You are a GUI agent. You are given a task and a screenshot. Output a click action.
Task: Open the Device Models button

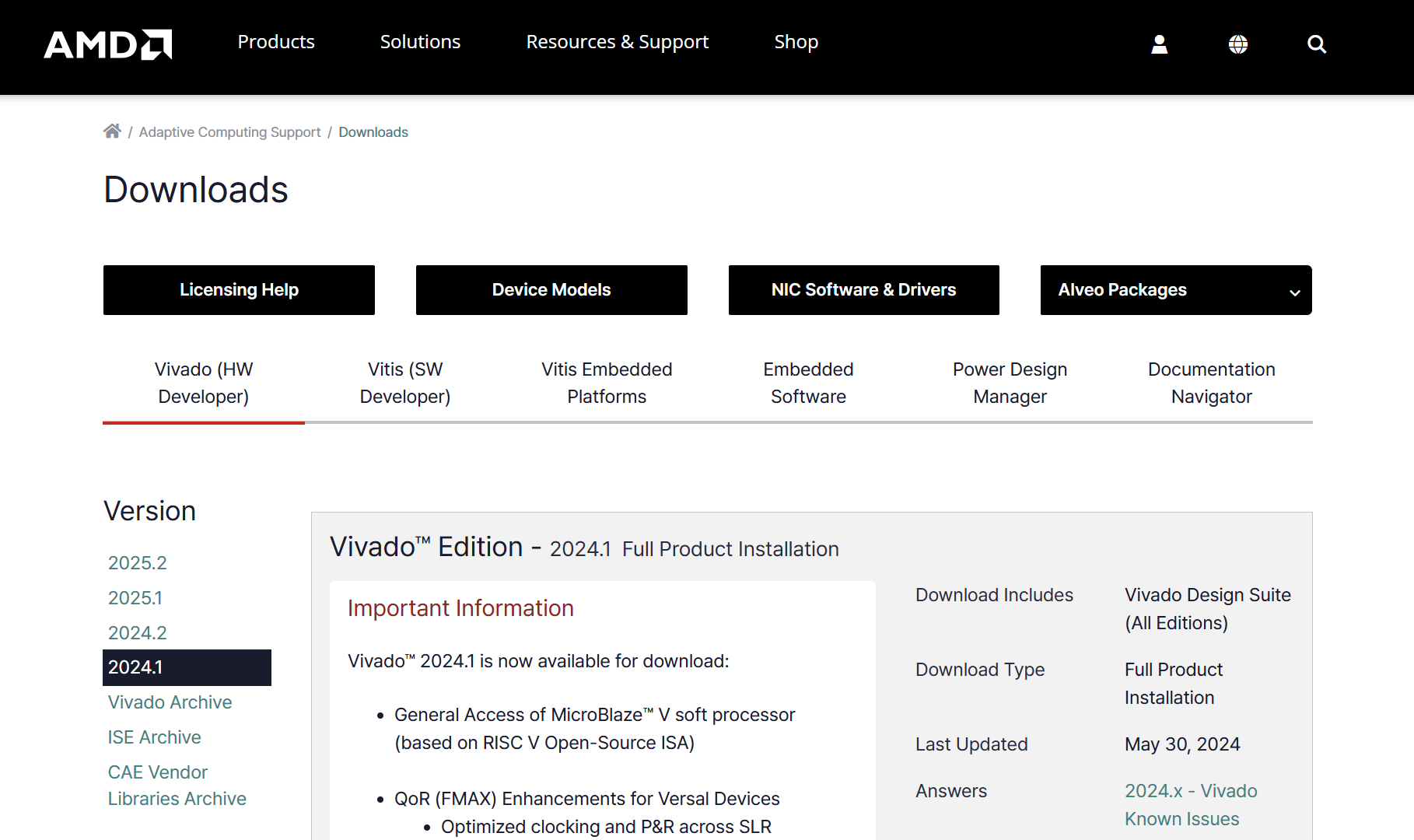click(551, 290)
